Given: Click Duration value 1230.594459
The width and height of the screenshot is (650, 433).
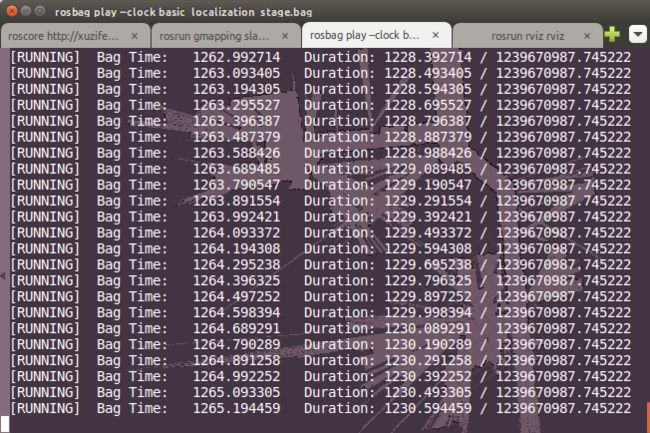Looking at the screenshot, I should (428, 409).
